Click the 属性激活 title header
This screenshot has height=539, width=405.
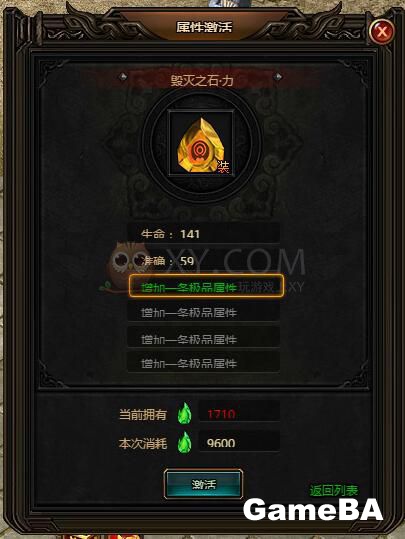click(x=204, y=27)
